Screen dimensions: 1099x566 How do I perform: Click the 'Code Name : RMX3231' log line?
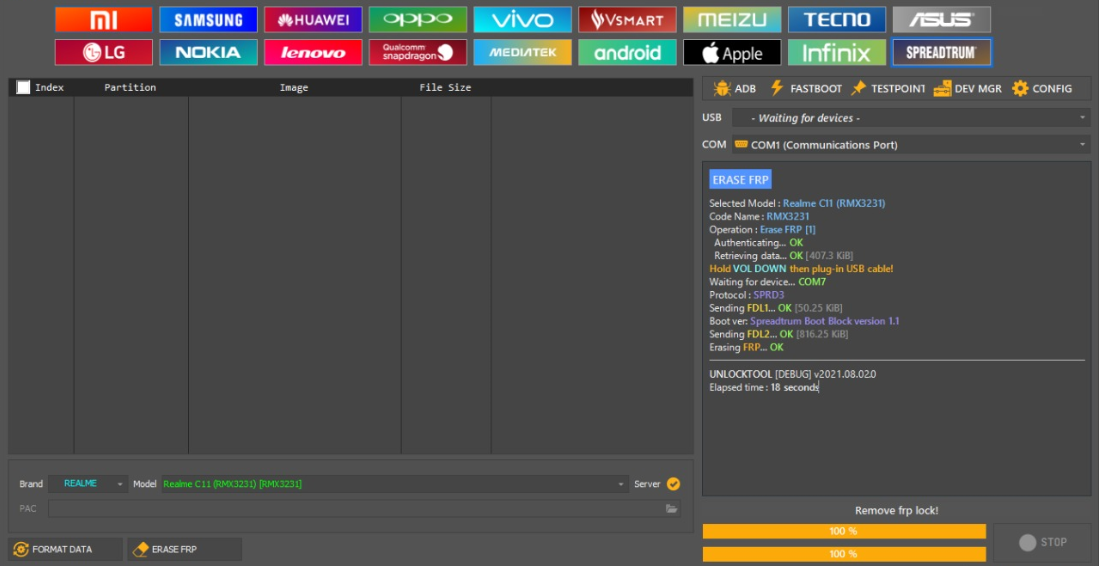click(759, 216)
